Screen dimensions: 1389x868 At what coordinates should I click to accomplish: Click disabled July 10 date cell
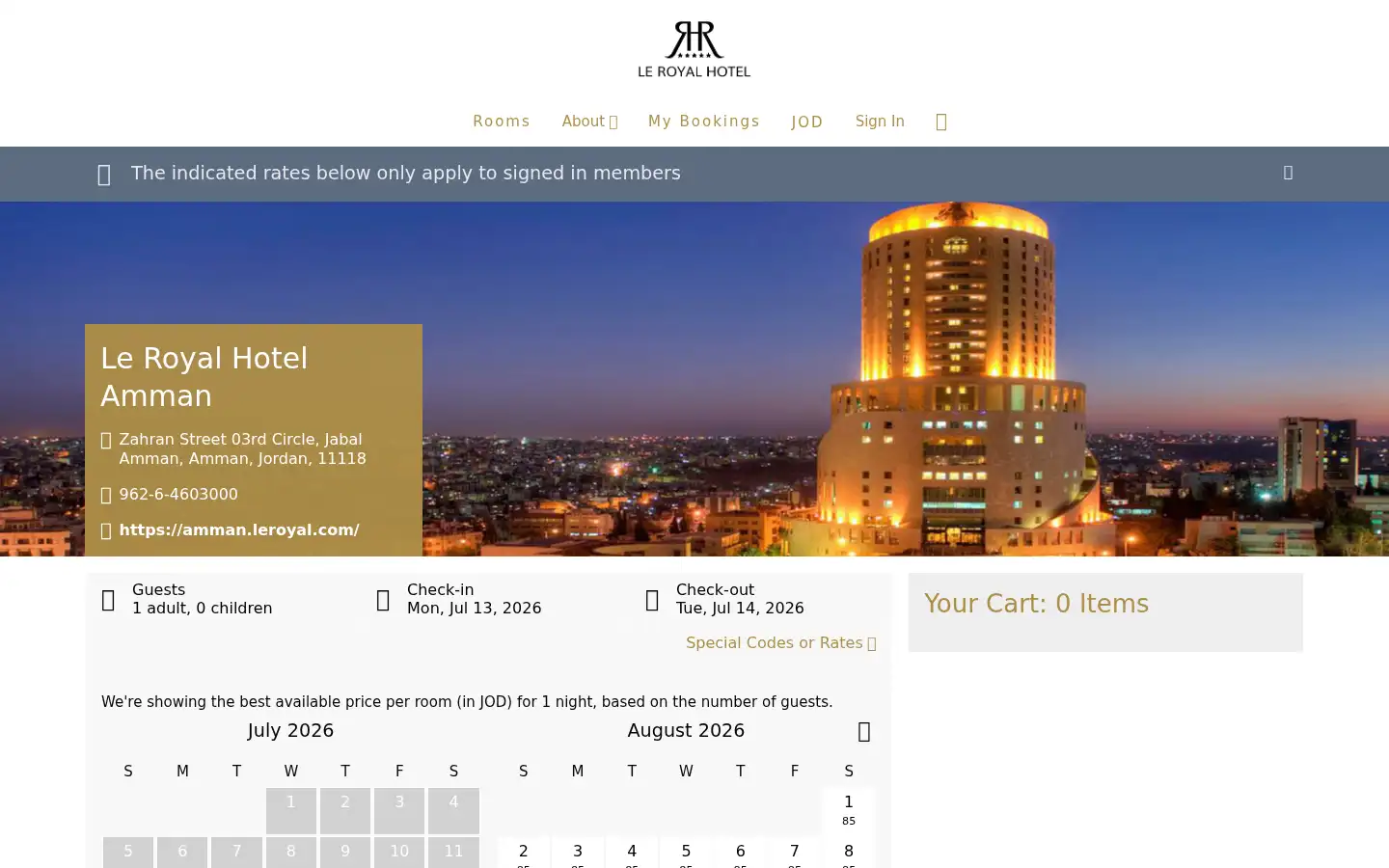tap(399, 853)
